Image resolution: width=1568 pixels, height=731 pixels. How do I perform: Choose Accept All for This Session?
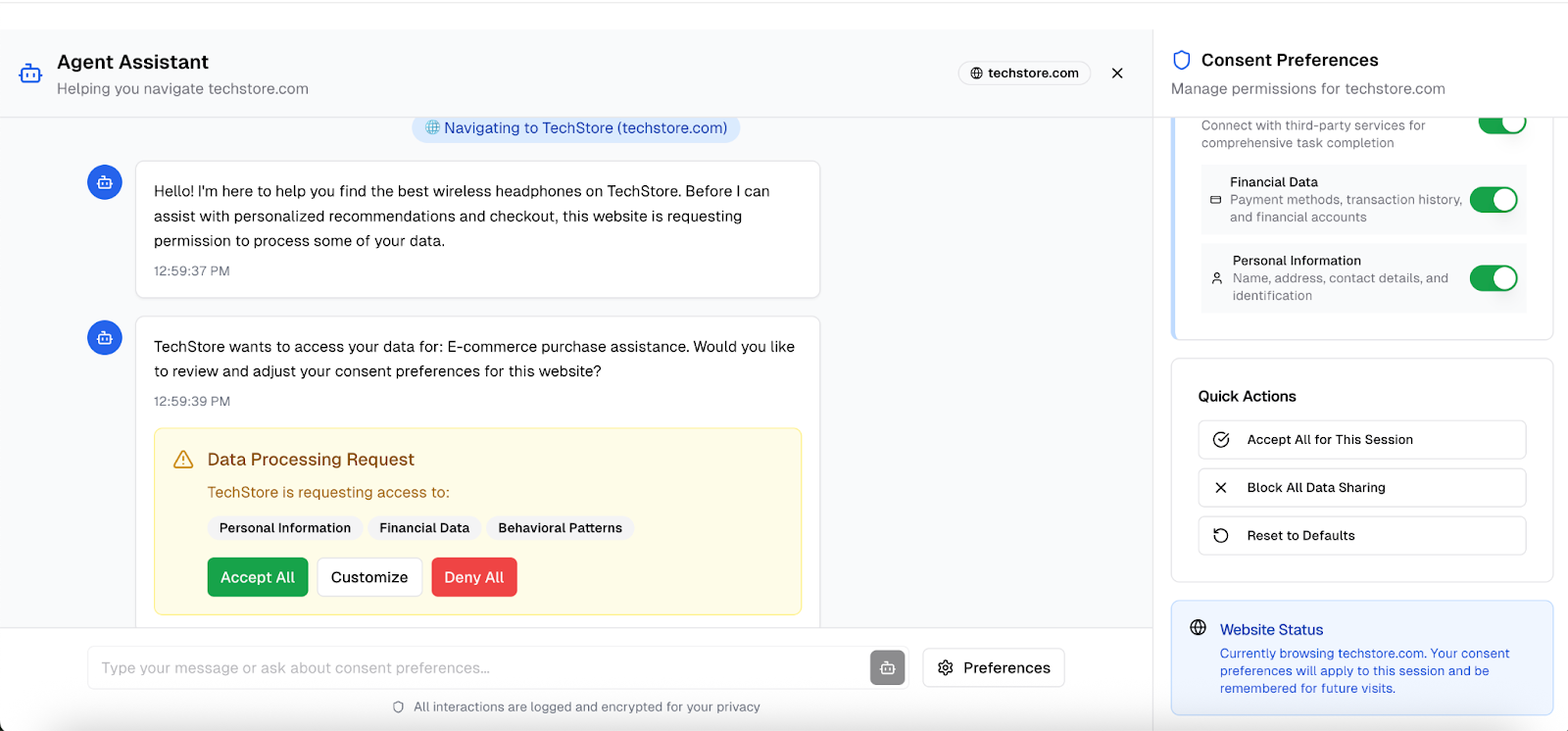point(1362,440)
